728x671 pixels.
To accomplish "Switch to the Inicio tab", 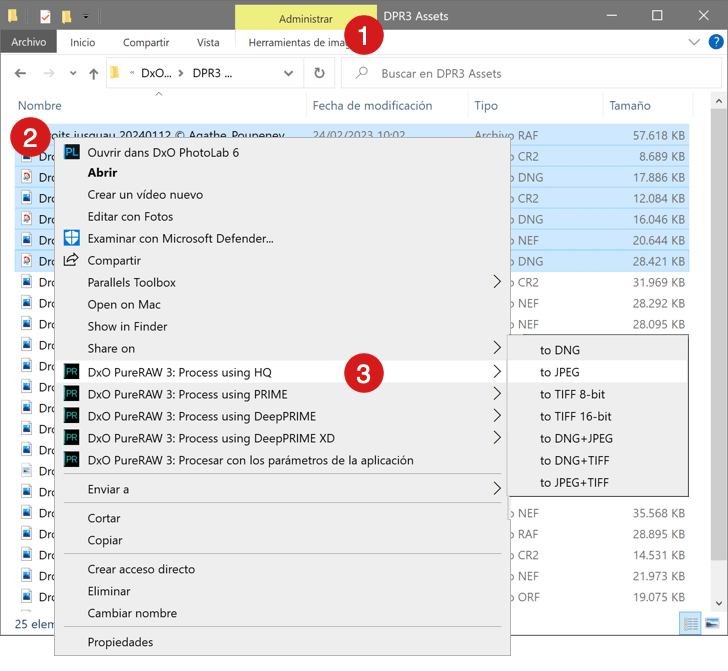I will 83,43.
